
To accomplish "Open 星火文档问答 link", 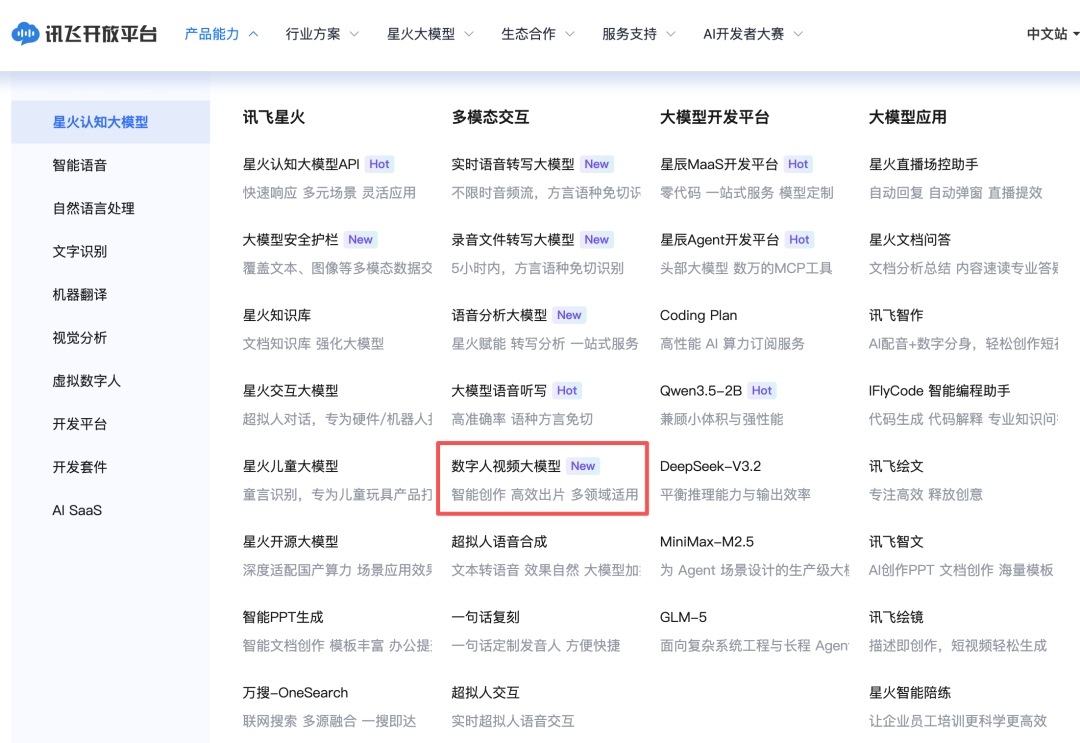I will 909,240.
